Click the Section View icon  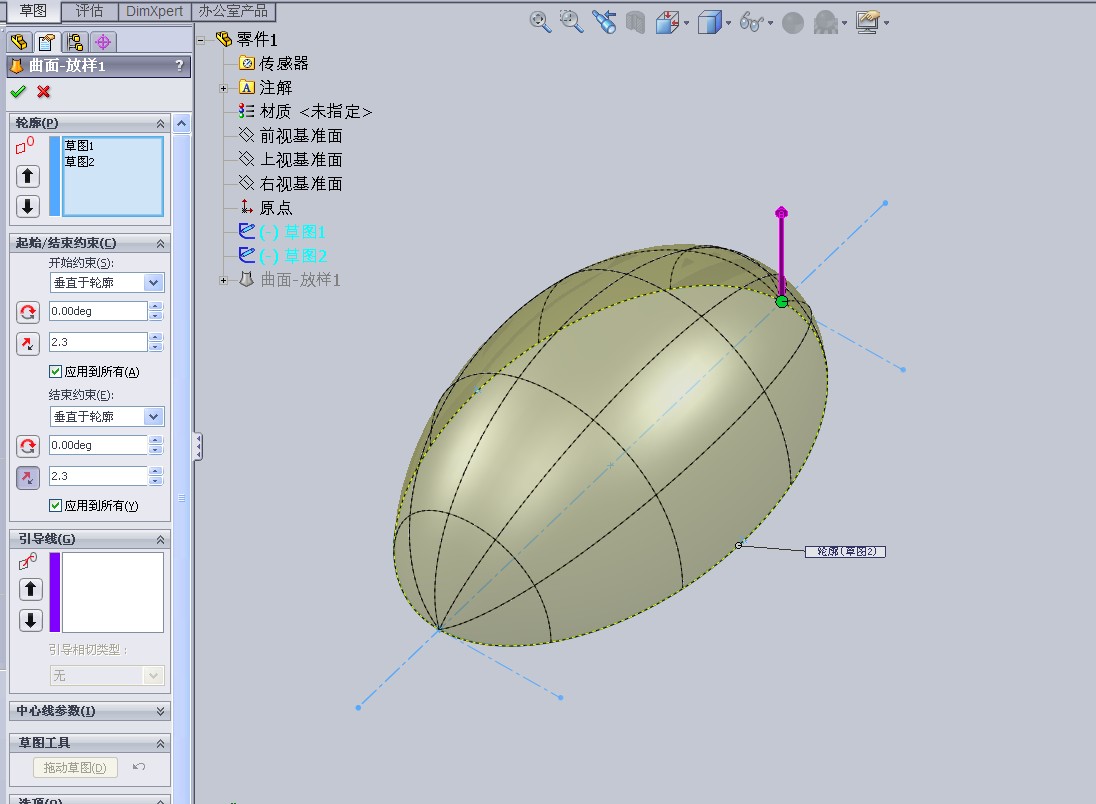(635, 22)
